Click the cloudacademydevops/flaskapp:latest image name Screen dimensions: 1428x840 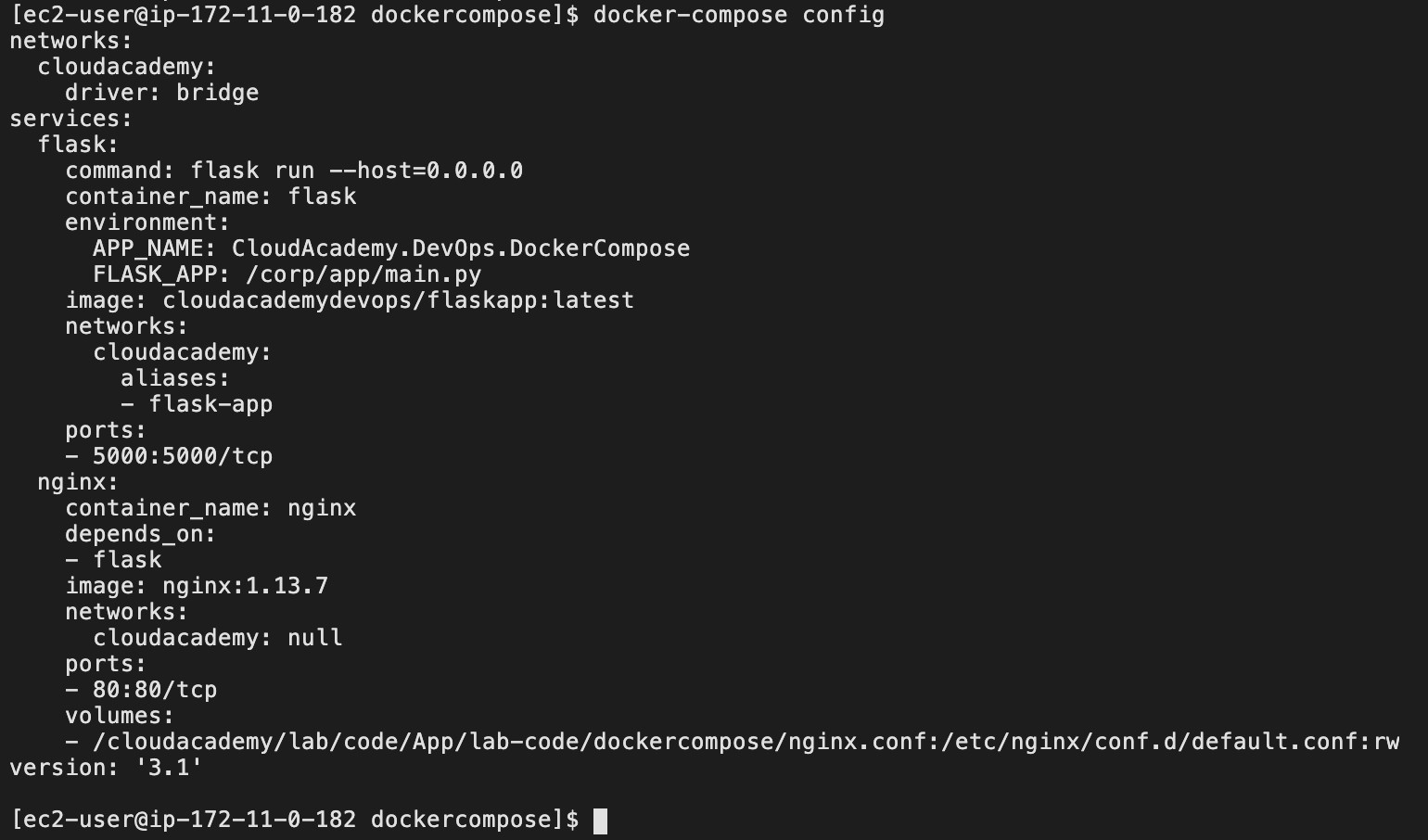(398, 300)
